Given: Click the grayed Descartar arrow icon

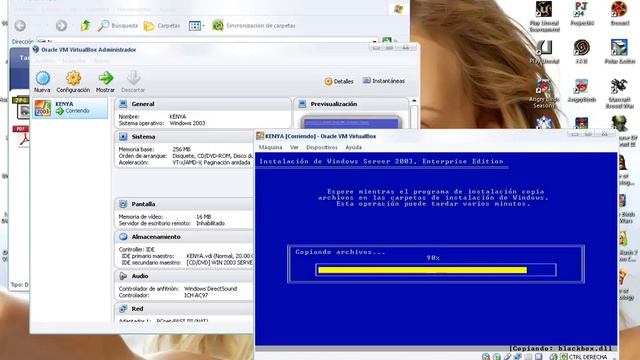Looking at the screenshot, I should (133, 78).
